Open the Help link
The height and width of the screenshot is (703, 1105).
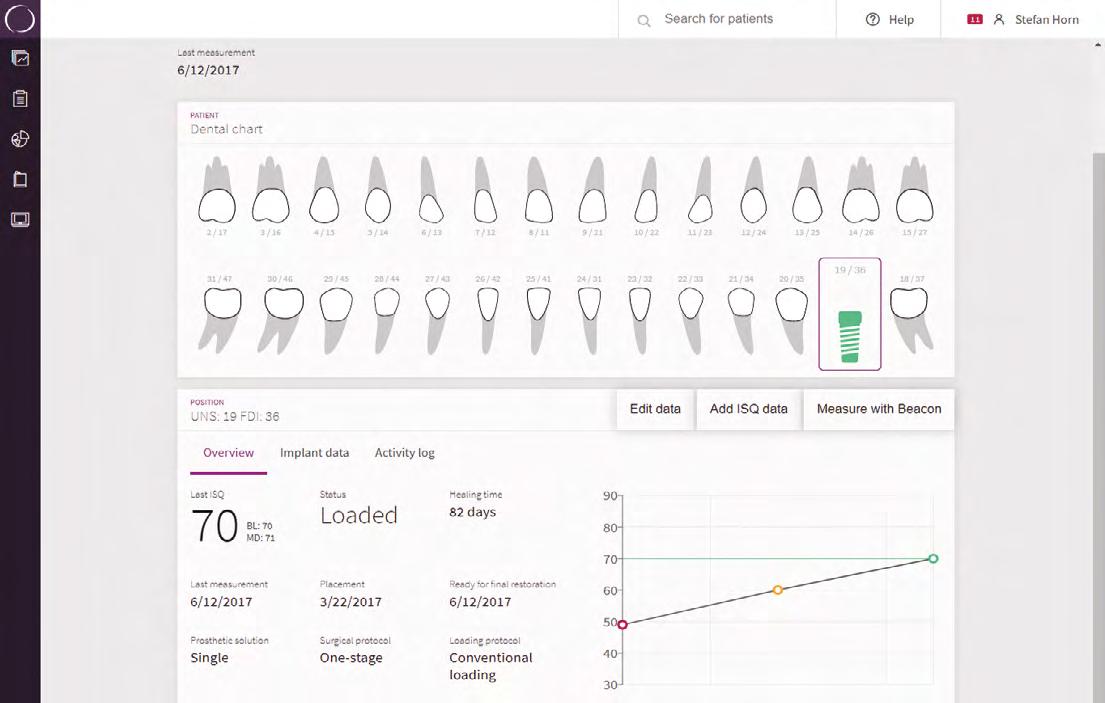click(889, 20)
